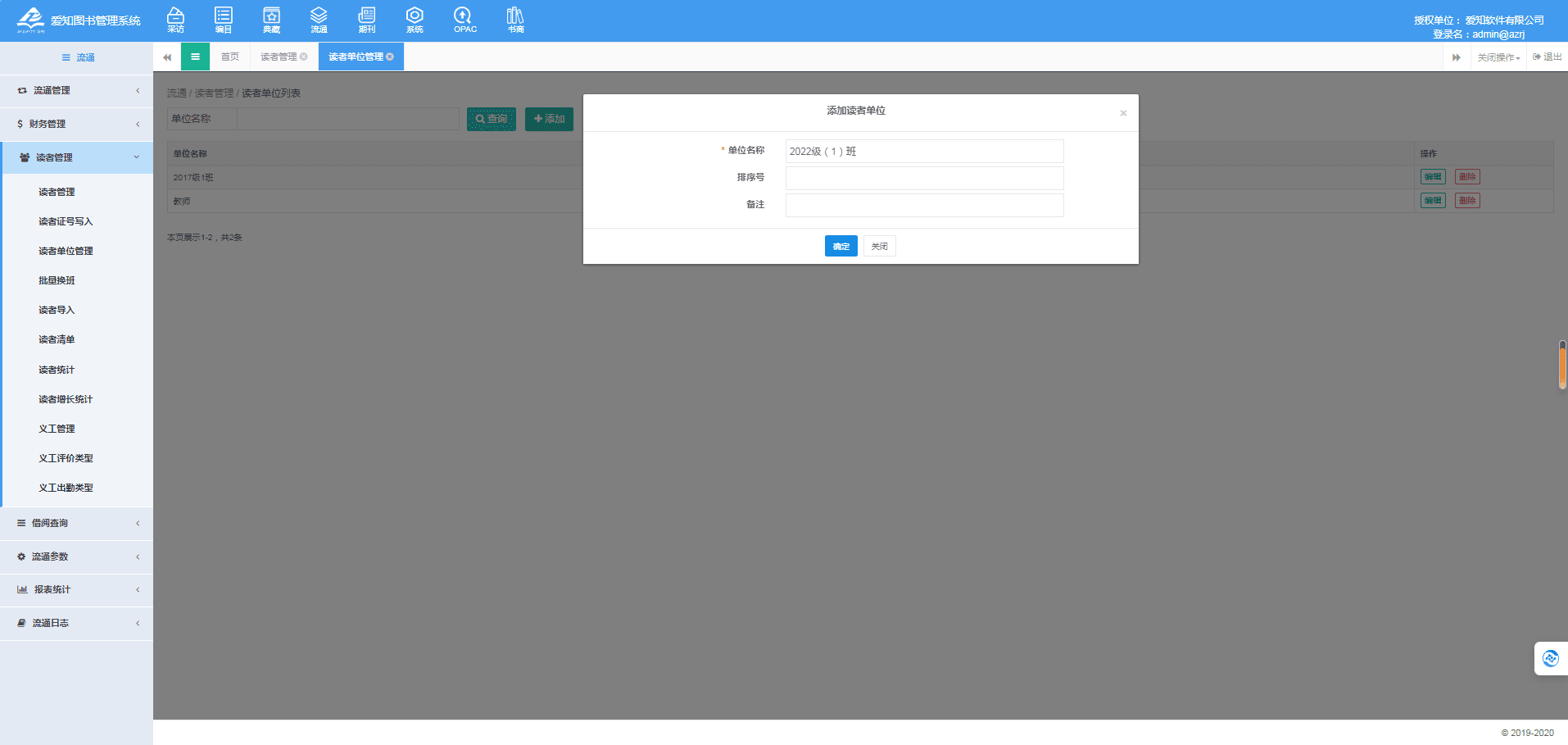Click the 关闭 button in dialog
Viewport: 1568px width, 745px height.
[879, 246]
